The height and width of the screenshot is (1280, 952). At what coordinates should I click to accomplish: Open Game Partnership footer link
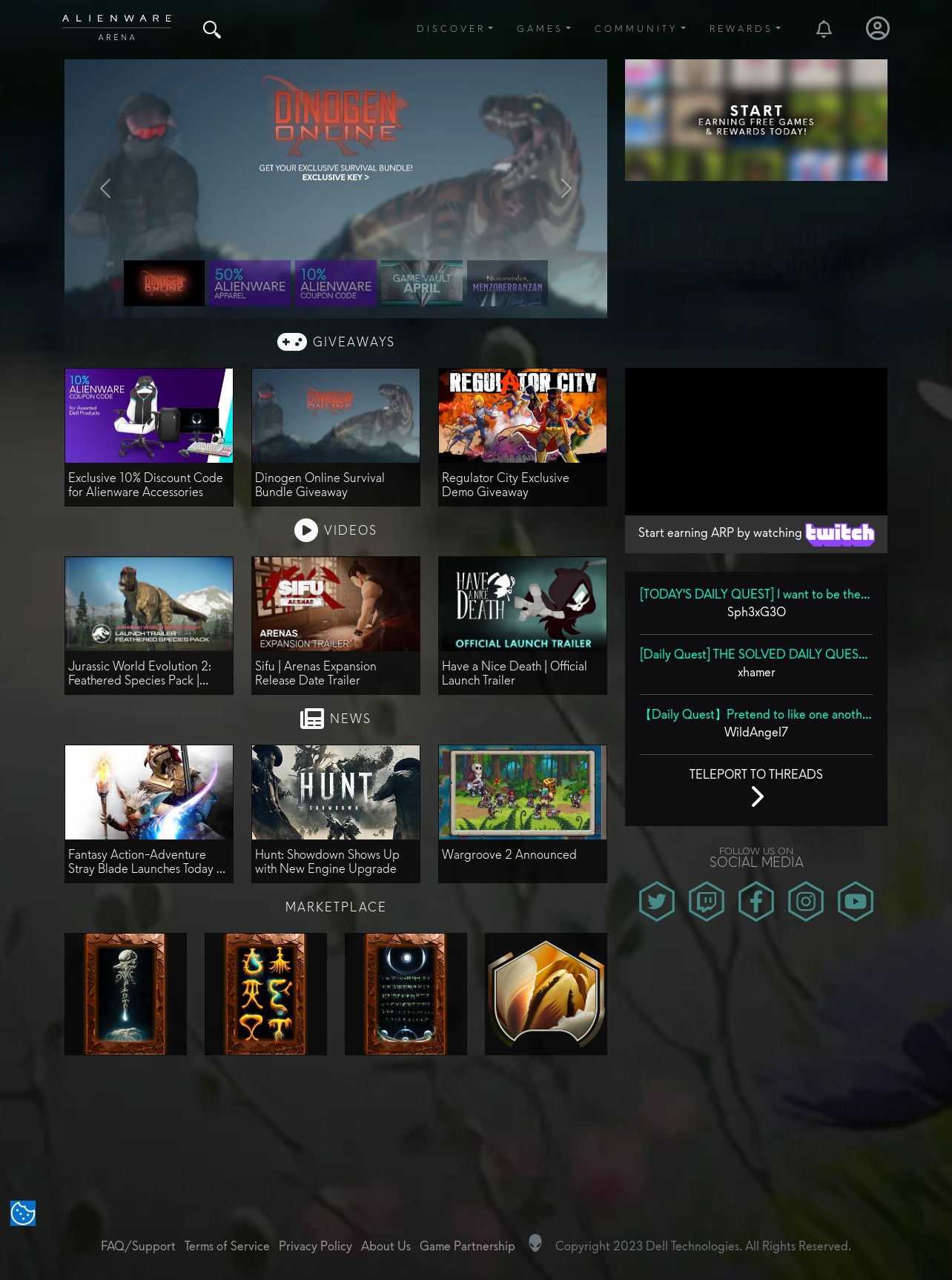click(x=467, y=1246)
